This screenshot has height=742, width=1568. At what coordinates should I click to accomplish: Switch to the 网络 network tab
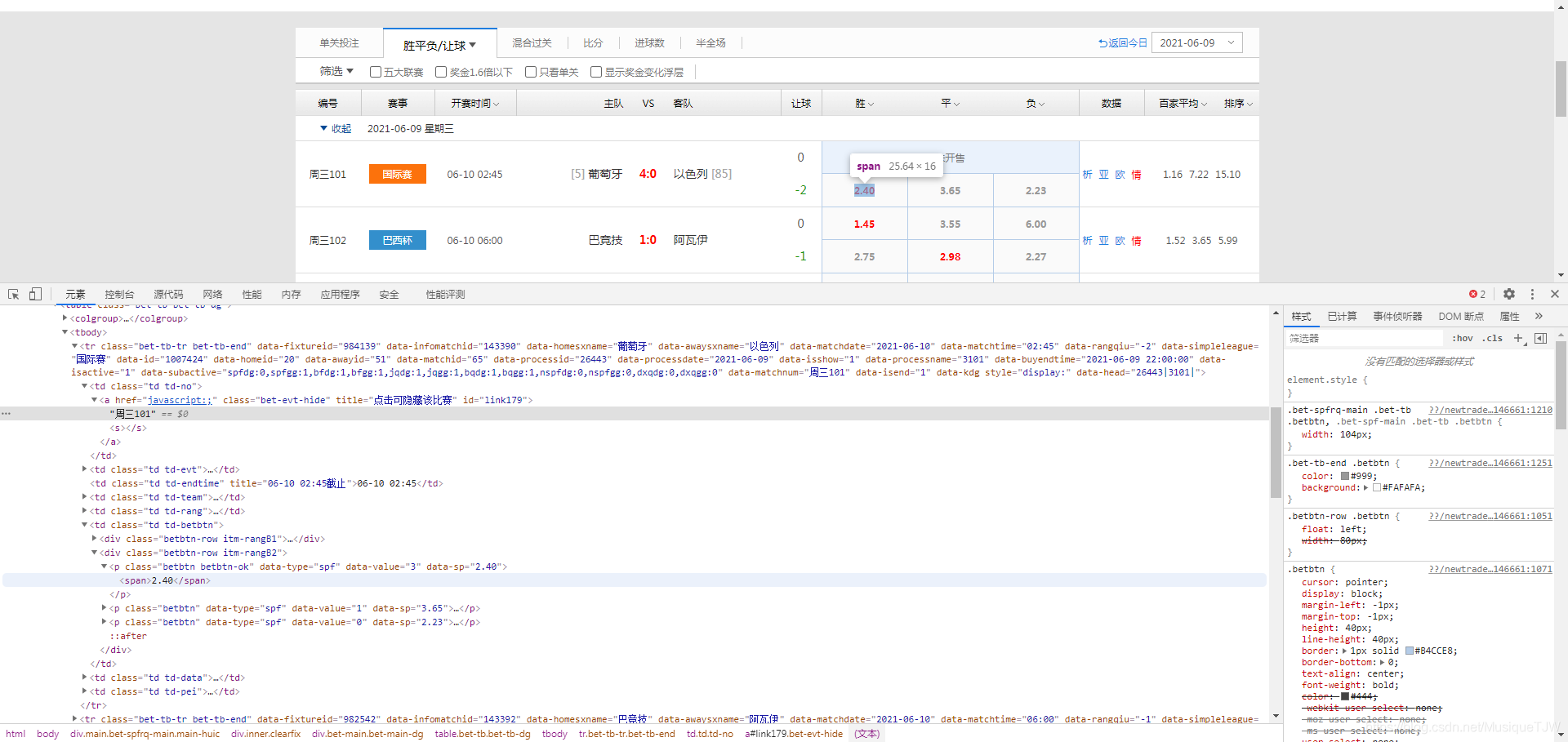coord(212,294)
